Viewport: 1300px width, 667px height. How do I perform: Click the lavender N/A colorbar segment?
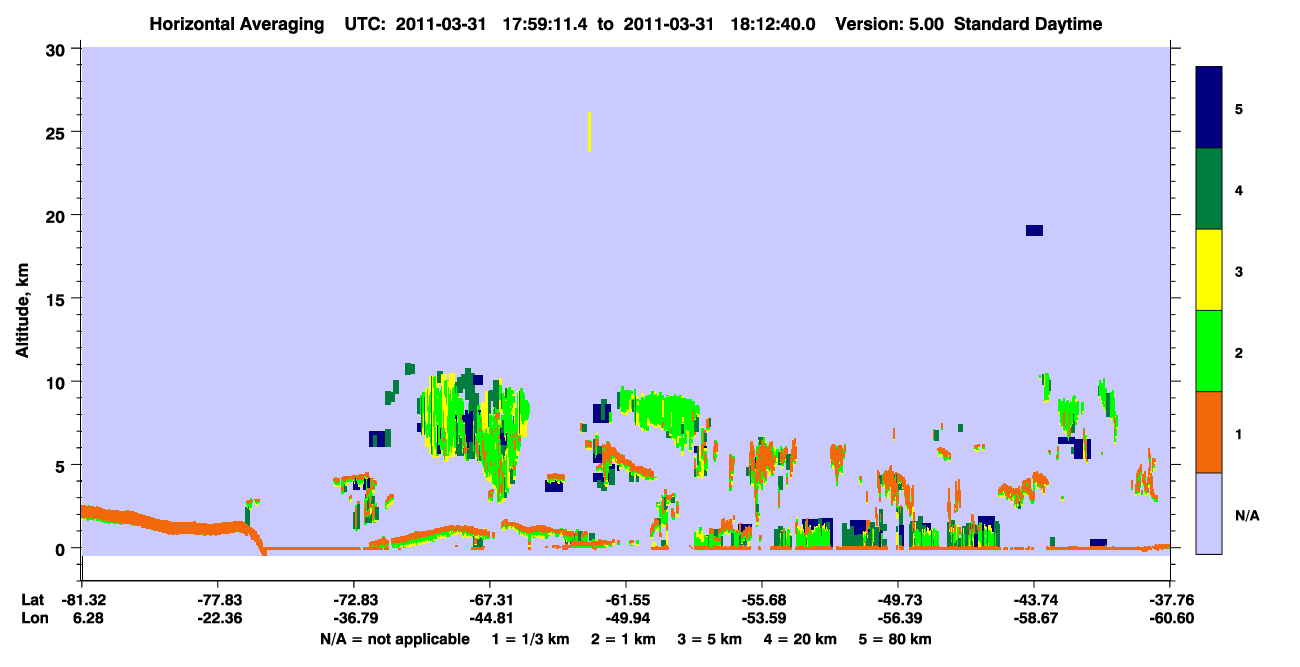[x=1209, y=513]
